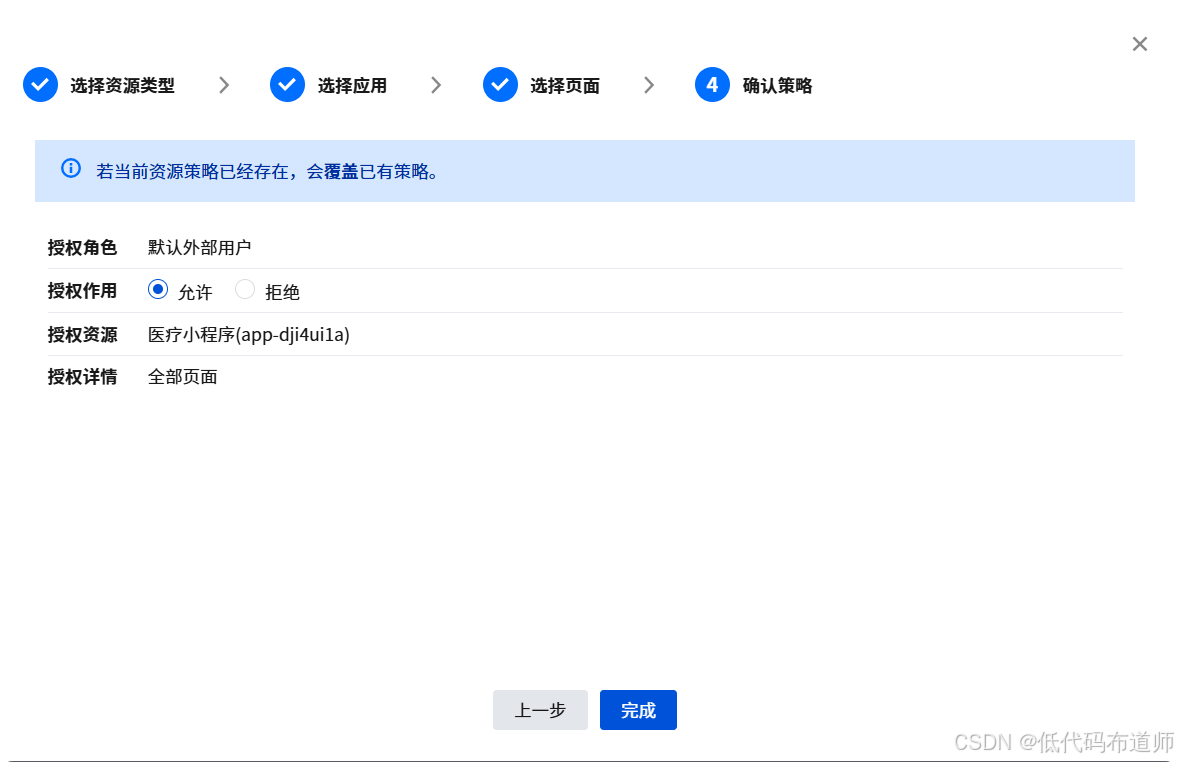Image resolution: width=1178 pixels, height=762 pixels.
Task: Click the info icon in the blue notice banner
Action: coord(70,168)
